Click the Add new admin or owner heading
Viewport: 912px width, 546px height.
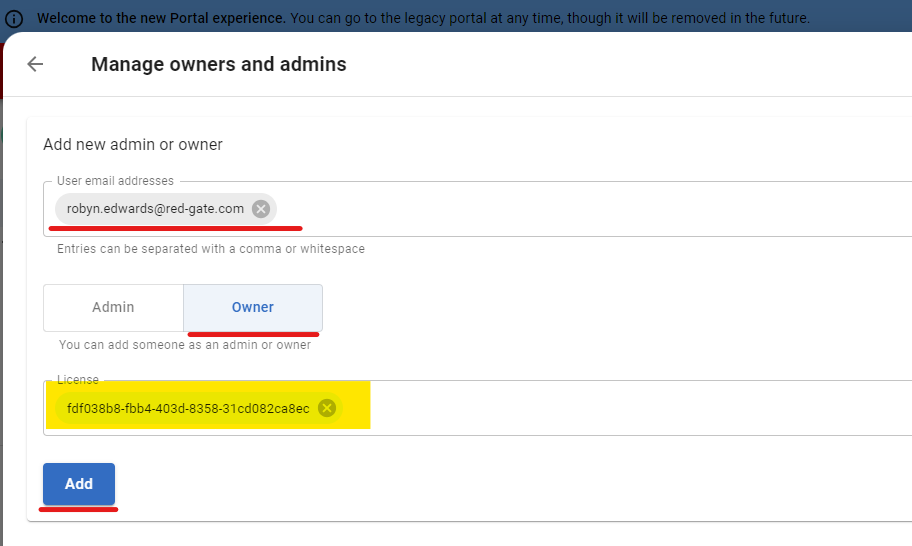(x=133, y=144)
